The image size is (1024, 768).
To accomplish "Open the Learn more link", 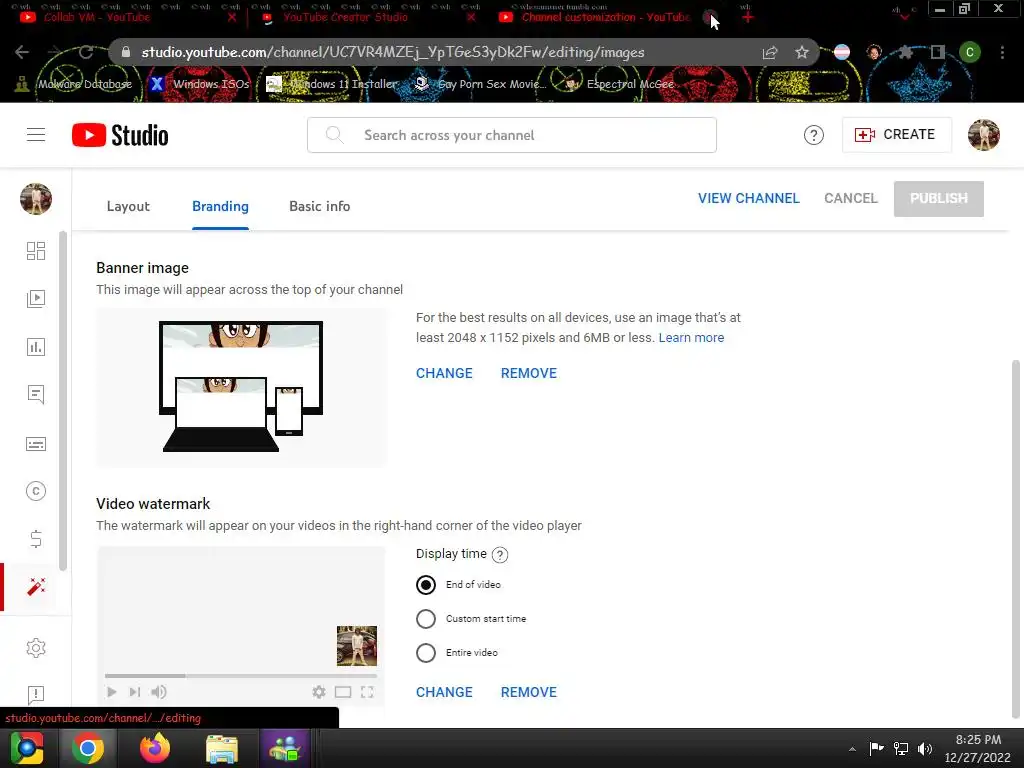I will [x=691, y=338].
